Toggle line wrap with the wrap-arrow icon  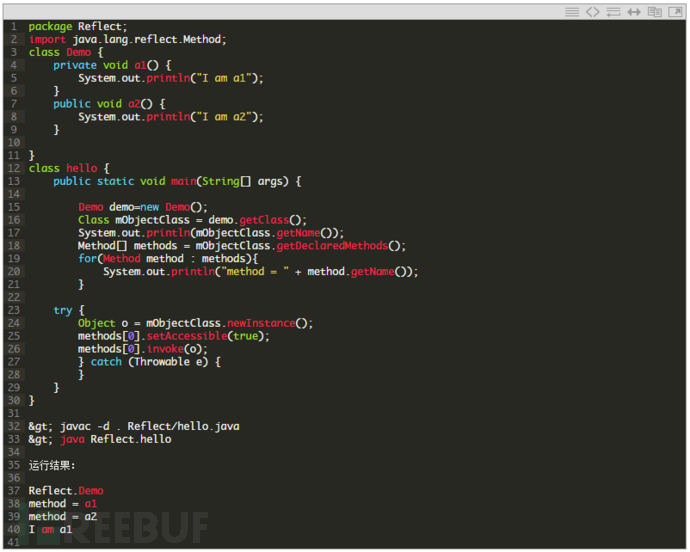613,12
